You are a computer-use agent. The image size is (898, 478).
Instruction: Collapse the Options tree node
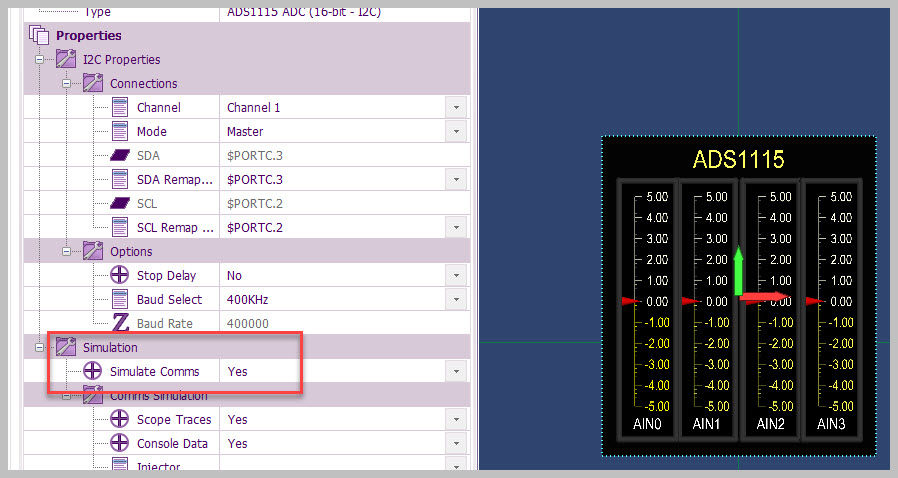(66, 251)
